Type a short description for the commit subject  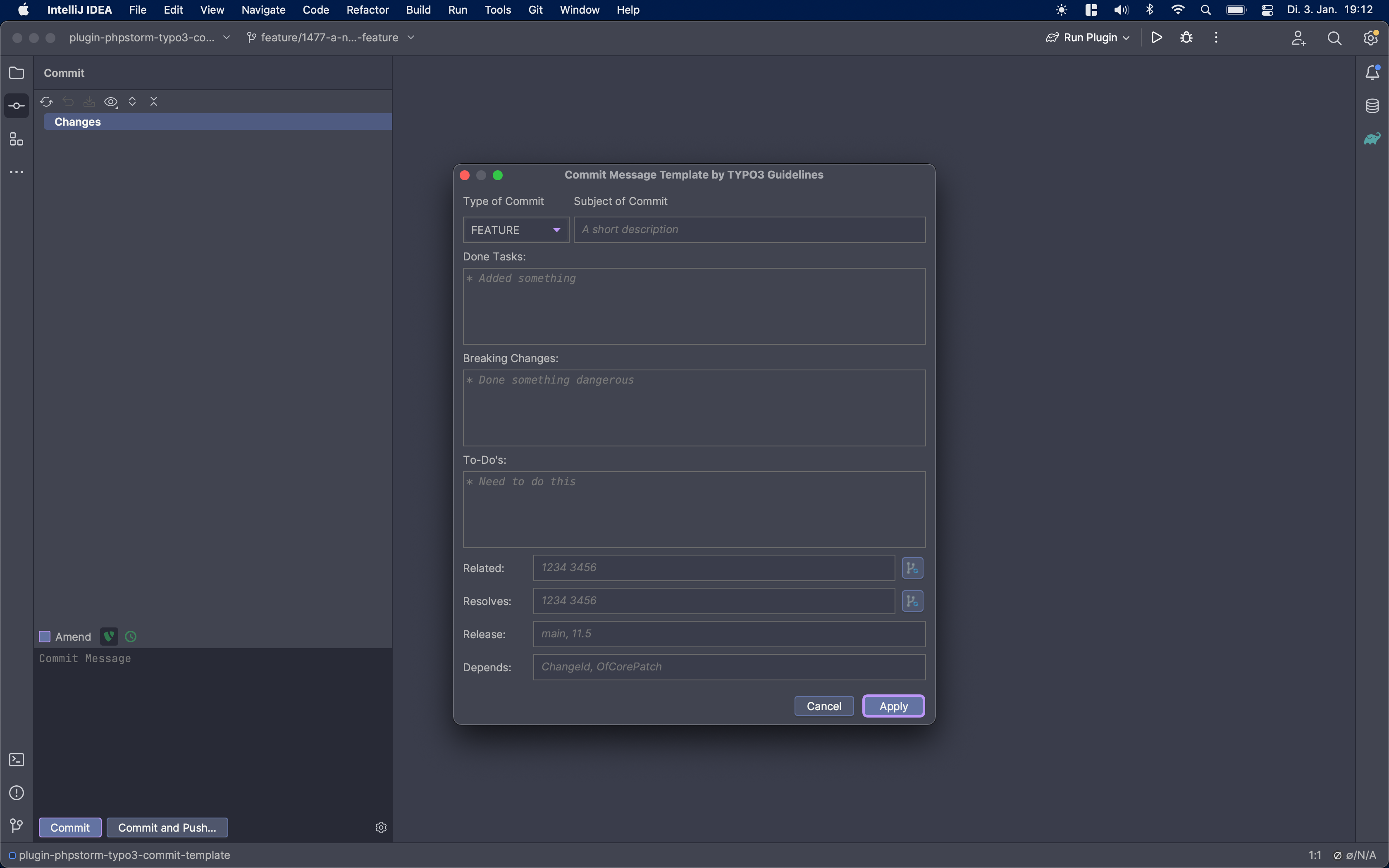[x=749, y=229]
